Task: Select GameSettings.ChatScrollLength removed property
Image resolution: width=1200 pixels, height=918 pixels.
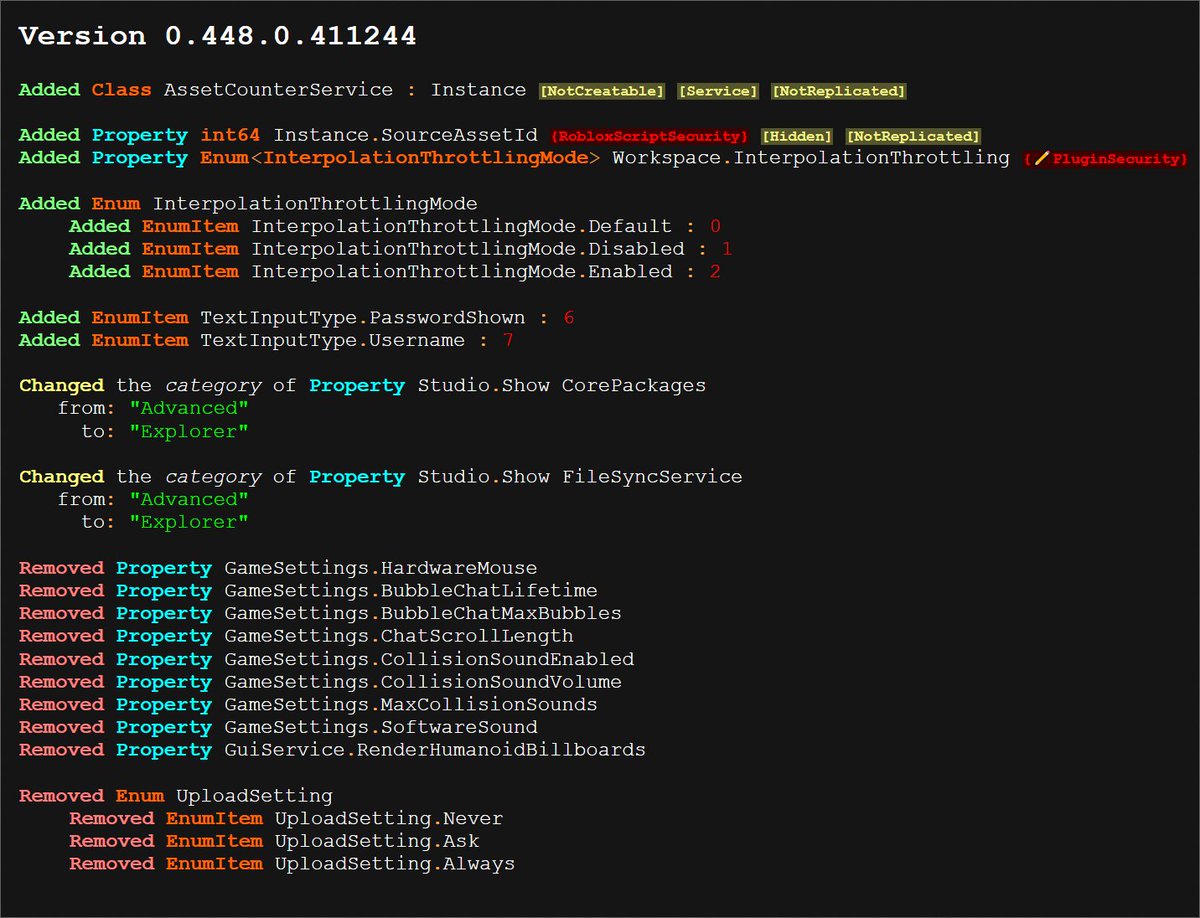Action: pyautogui.click(x=399, y=636)
